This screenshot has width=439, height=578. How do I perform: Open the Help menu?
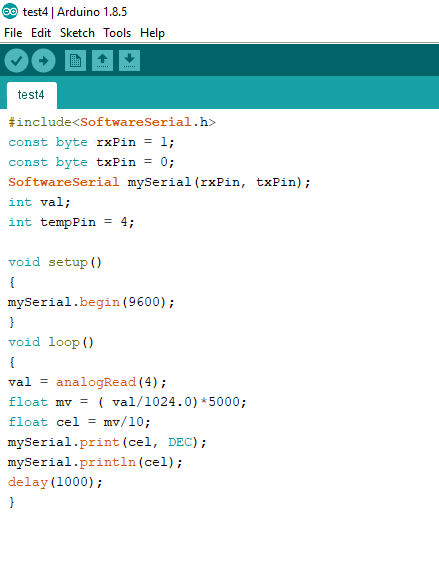click(152, 33)
